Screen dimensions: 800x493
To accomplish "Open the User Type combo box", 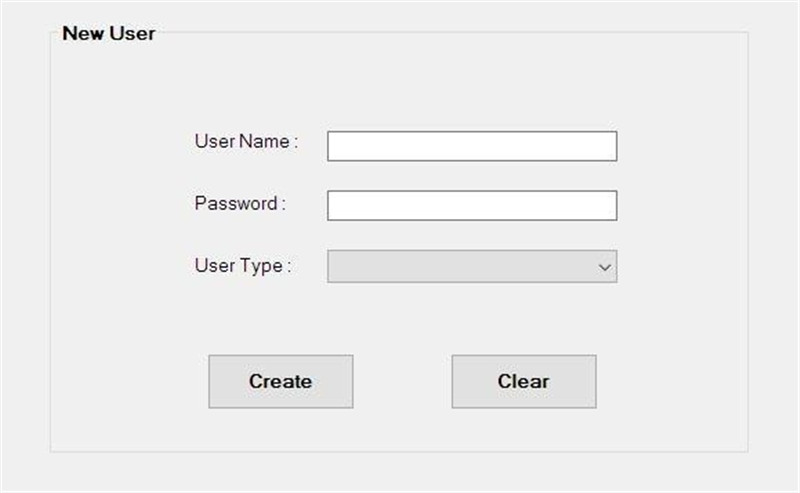I will click(x=472, y=266).
